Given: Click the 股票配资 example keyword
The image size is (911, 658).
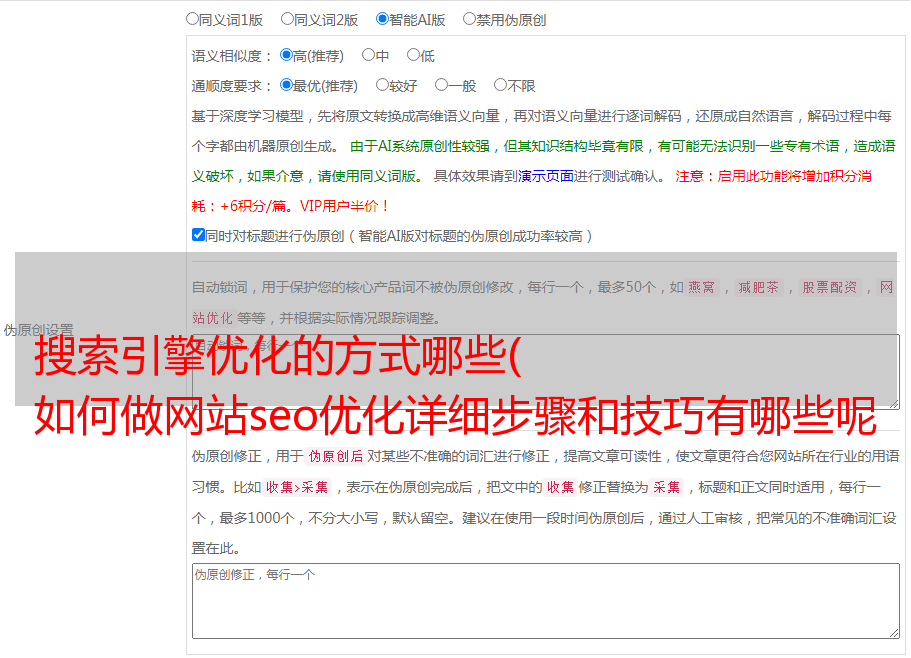Looking at the screenshot, I should (x=830, y=287).
